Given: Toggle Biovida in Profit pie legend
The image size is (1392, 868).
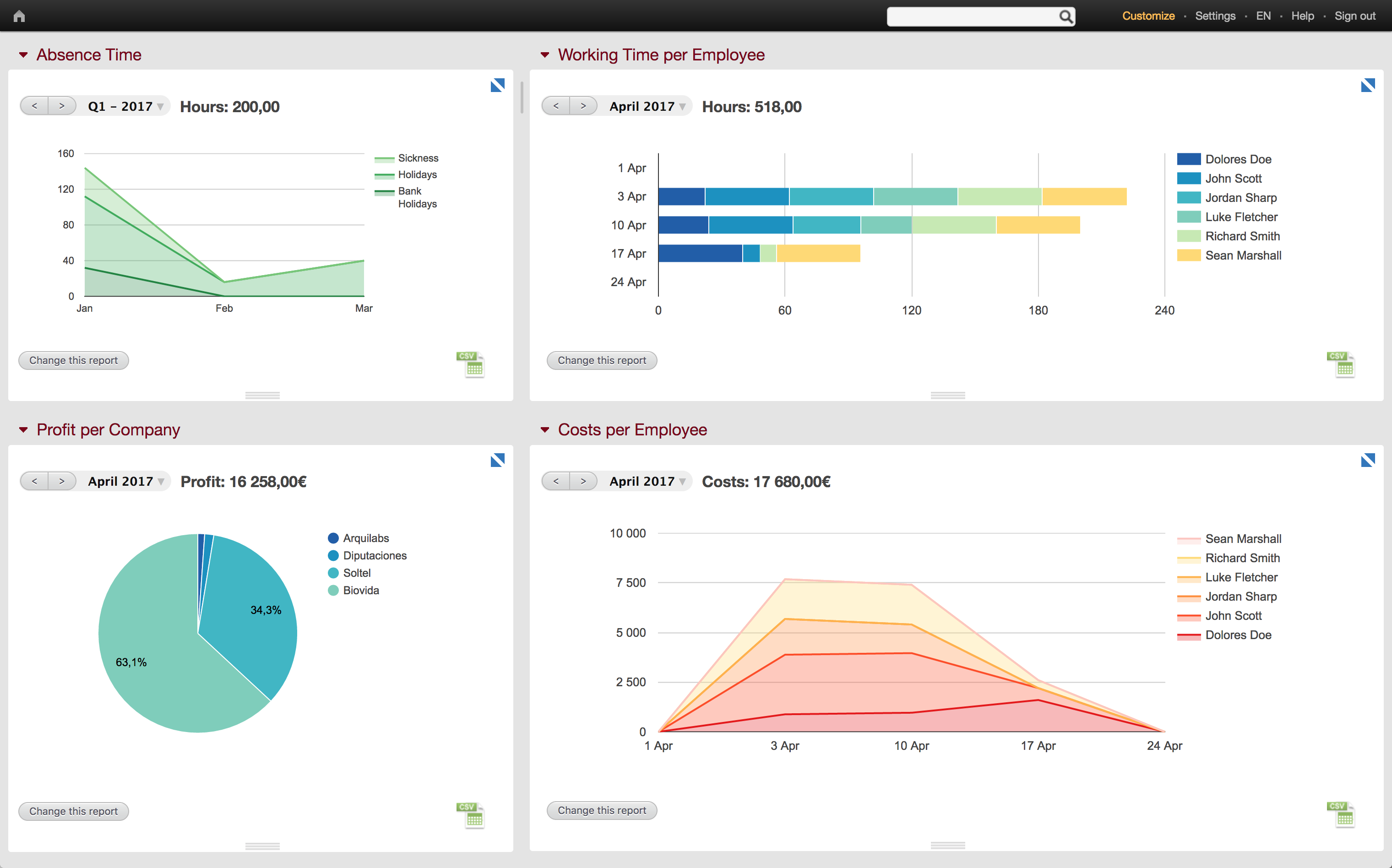Looking at the screenshot, I should [360, 591].
